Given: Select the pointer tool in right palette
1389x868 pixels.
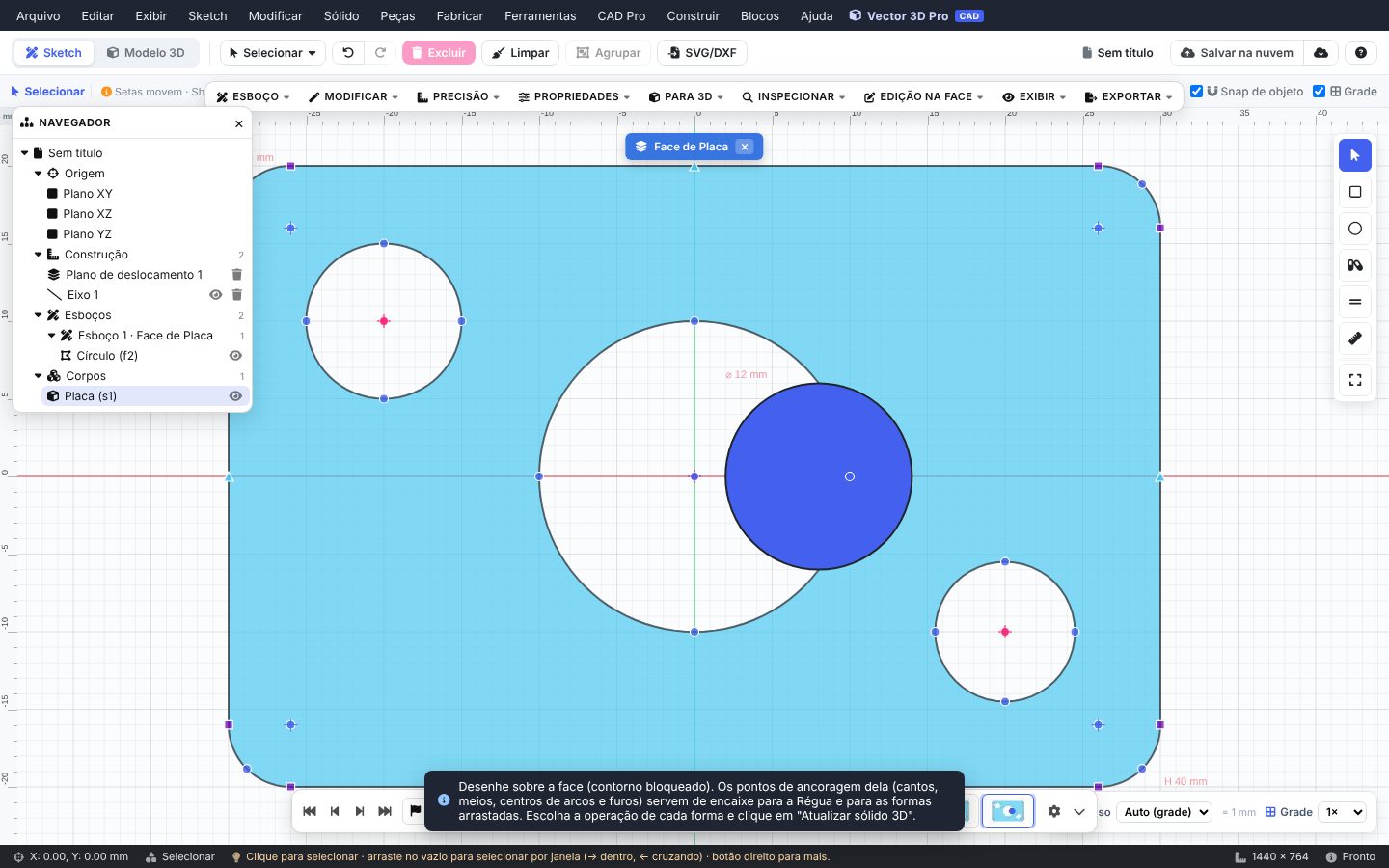Looking at the screenshot, I should pyautogui.click(x=1355, y=155).
